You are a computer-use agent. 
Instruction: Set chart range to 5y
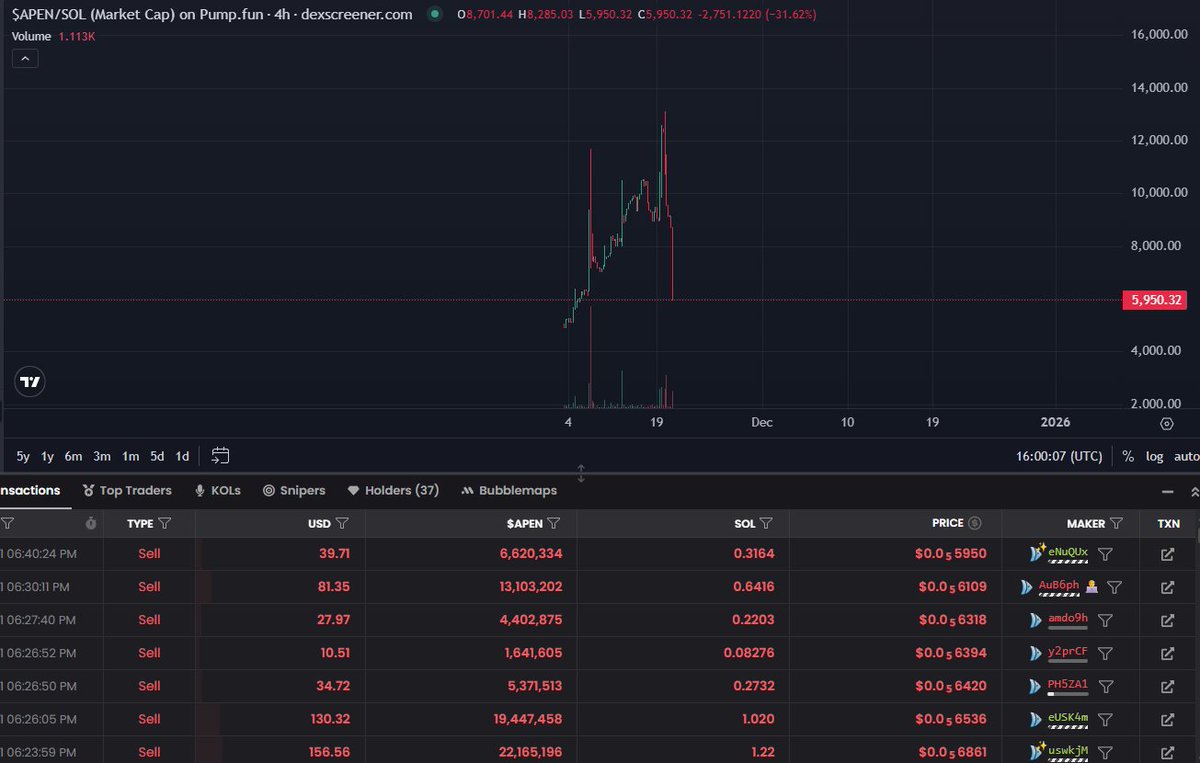click(x=23, y=456)
